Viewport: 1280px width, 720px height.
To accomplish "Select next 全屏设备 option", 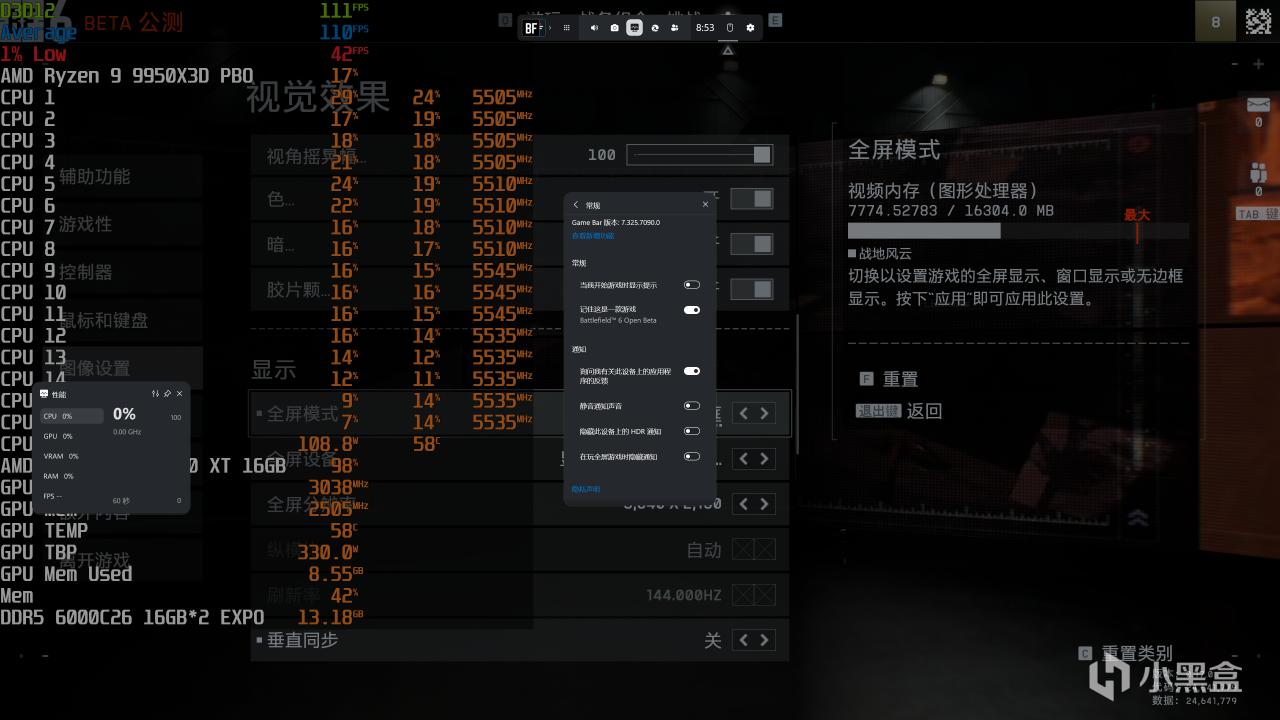I will [x=765, y=459].
